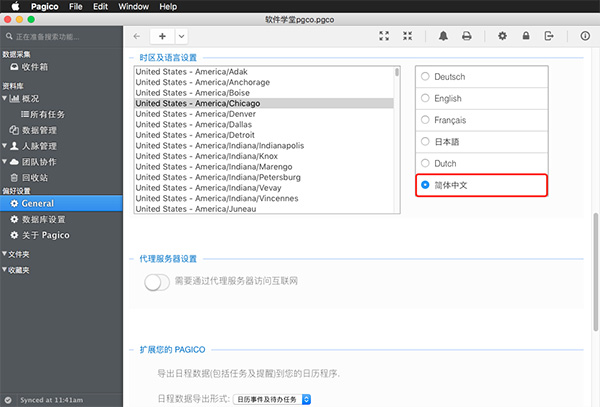Viewport: 600px width, 407px height.
Task: Select America/Indiana/Indianapolis timezone
Action: point(264,146)
